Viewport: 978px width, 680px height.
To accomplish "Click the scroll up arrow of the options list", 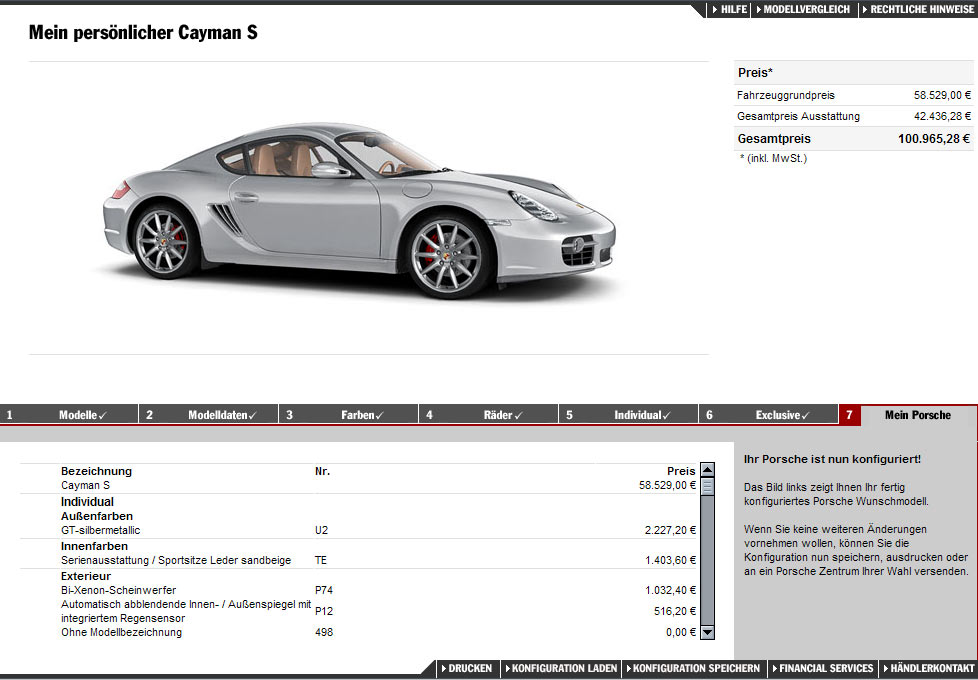I will pos(707,470).
